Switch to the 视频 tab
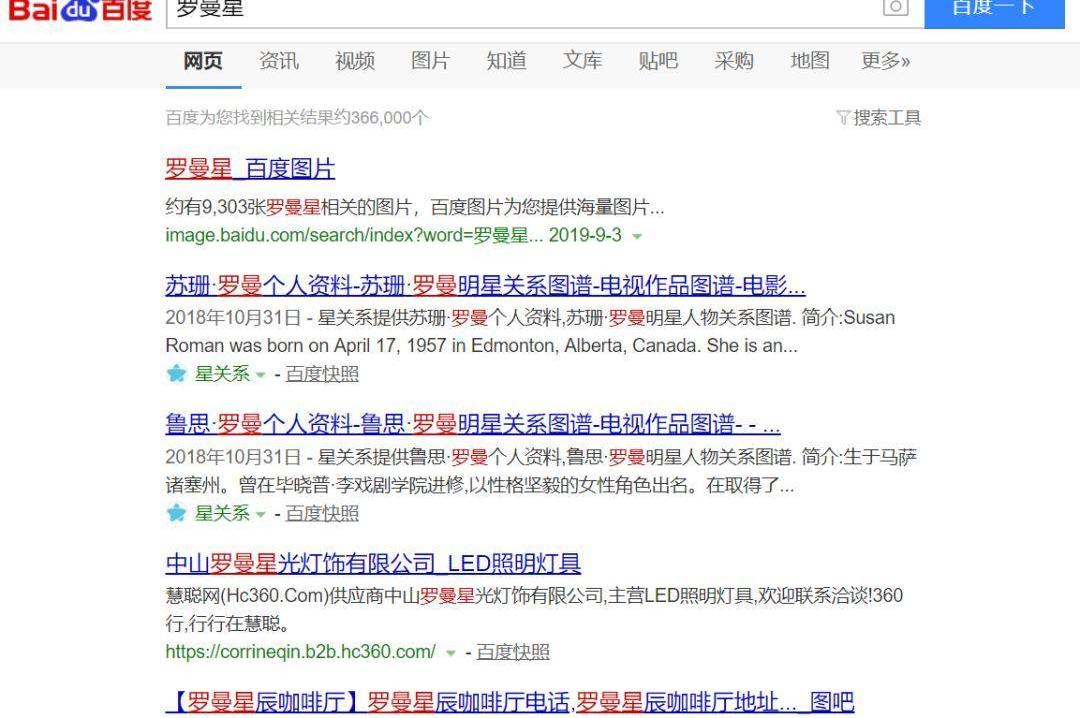 (x=355, y=61)
